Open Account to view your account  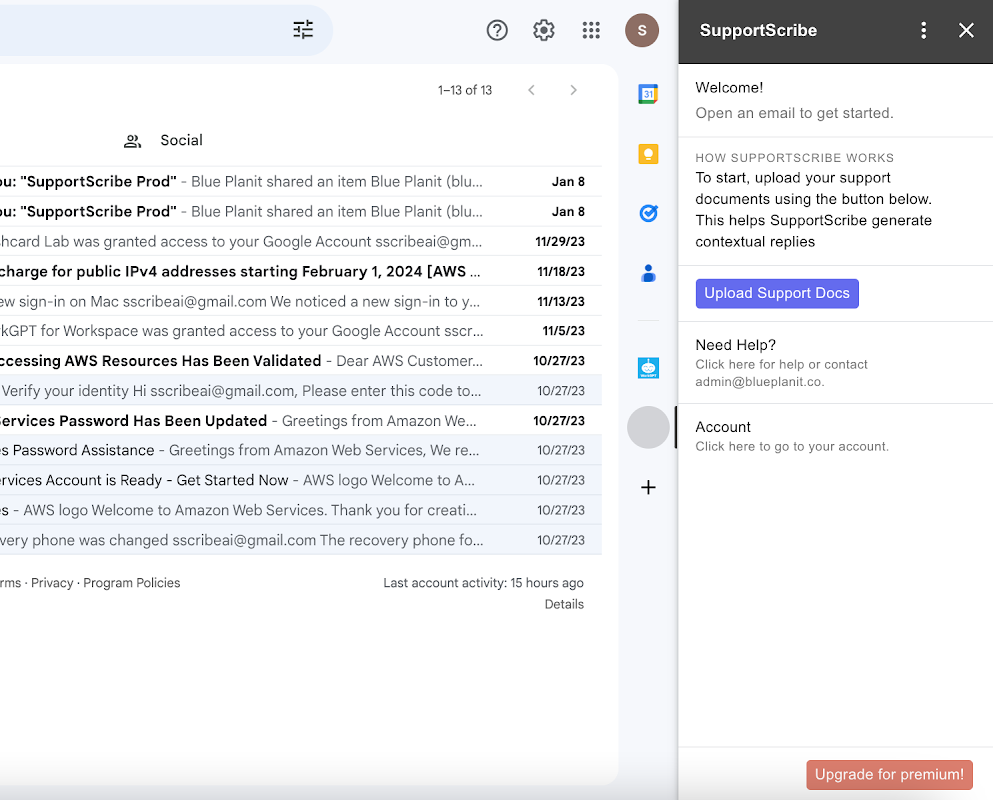[835, 436]
